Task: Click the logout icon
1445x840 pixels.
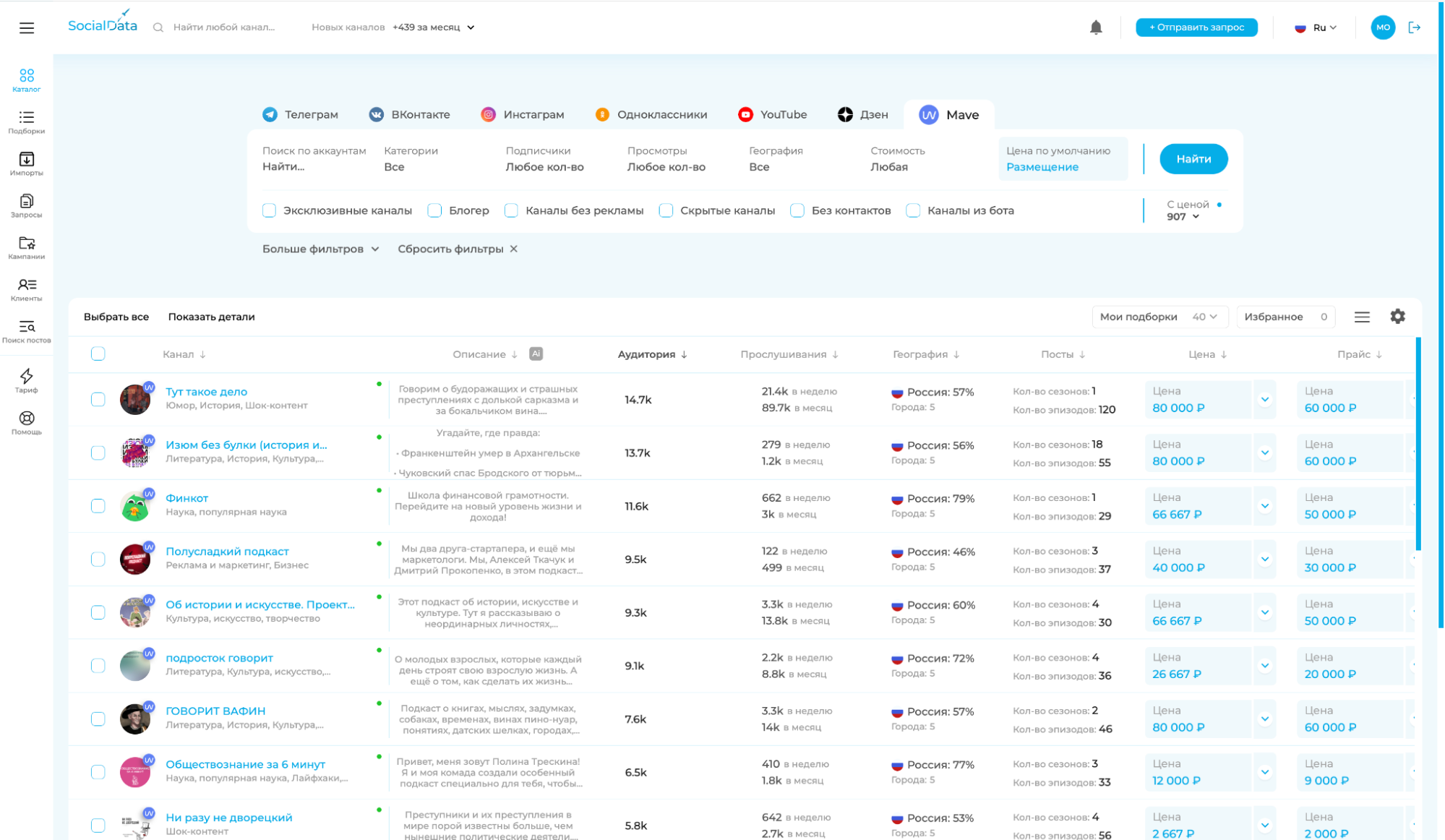Action: click(1415, 27)
